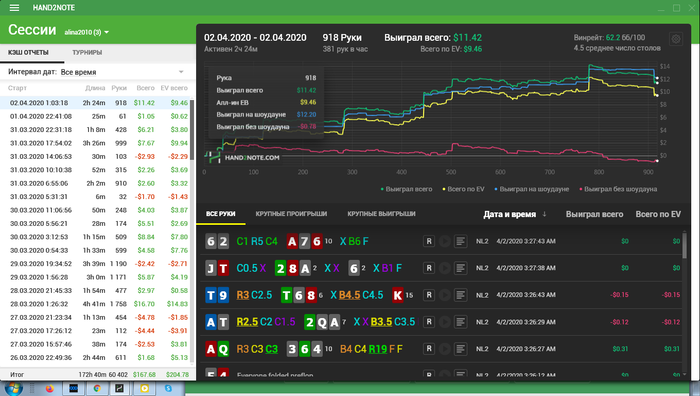Image resolution: width=700 pixels, height=396 pixels.
Task: Open the Интервал дат dropdown
Action: pos(122,72)
